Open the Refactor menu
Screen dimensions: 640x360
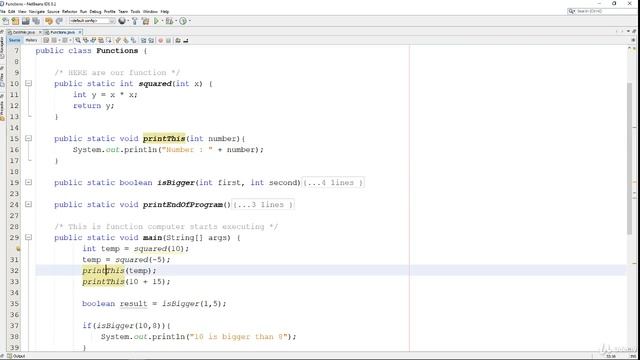click(69, 11)
